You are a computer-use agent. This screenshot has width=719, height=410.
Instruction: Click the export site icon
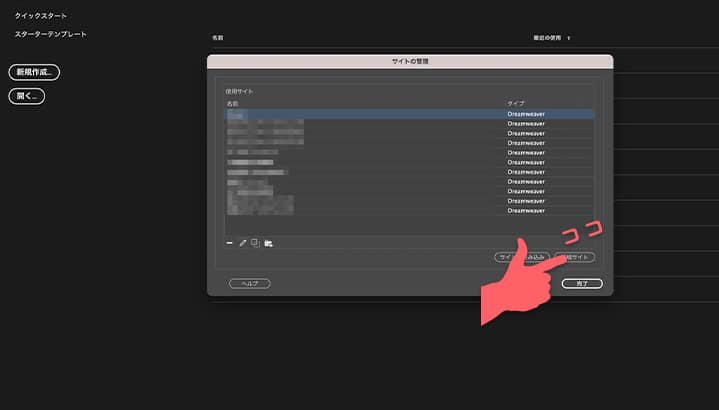[268, 243]
